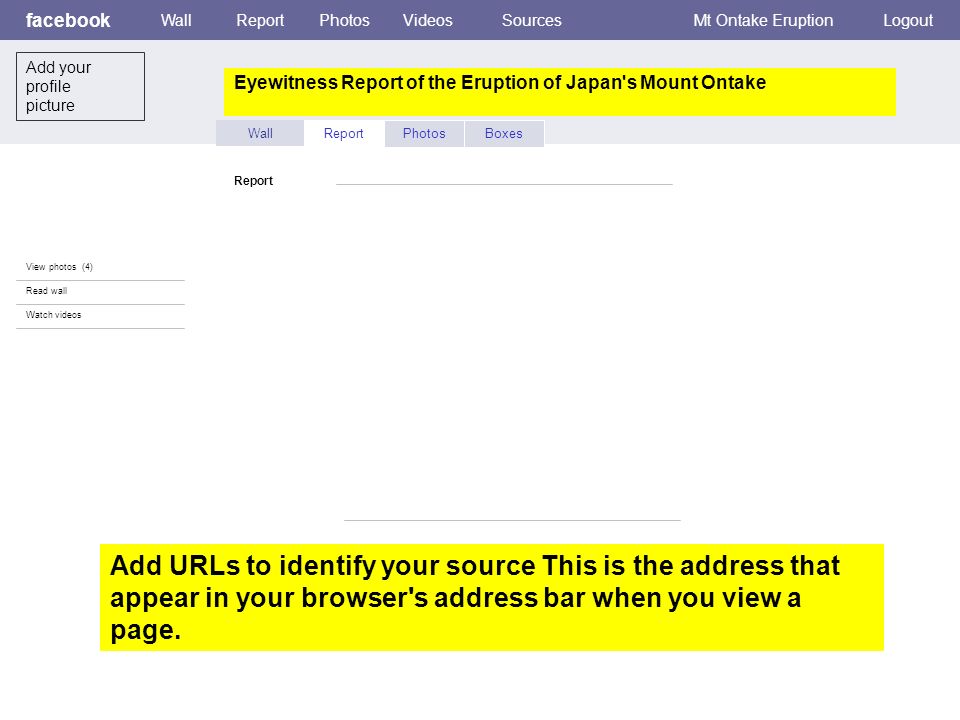This screenshot has width=960, height=720.
Task: Switch to the Wall tab under the title
Action: tap(260, 133)
